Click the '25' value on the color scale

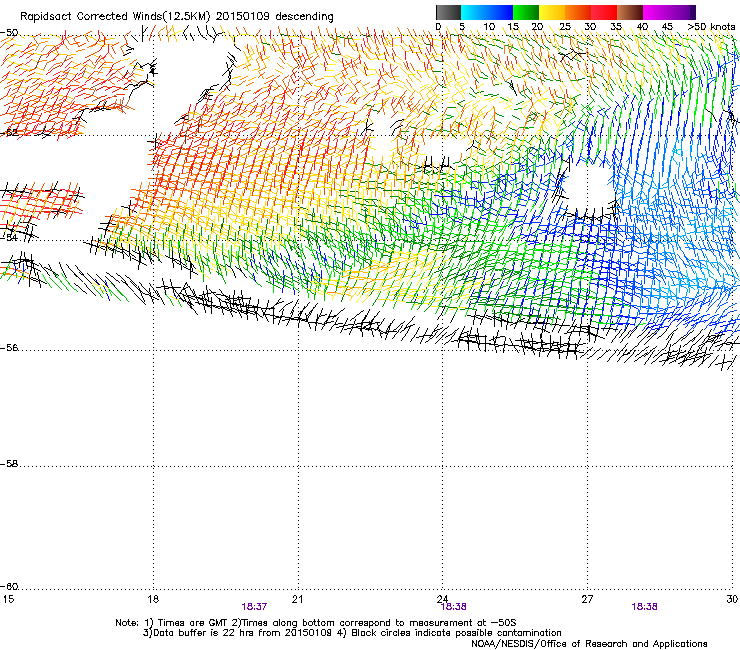[x=564, y=27]
